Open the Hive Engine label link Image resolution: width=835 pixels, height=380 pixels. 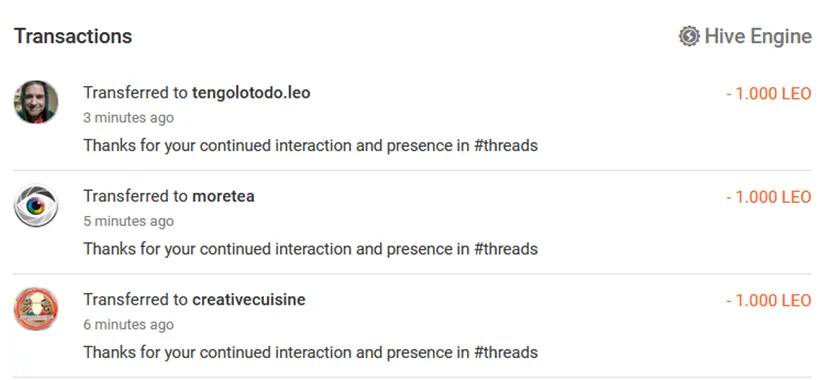point(758,36)
